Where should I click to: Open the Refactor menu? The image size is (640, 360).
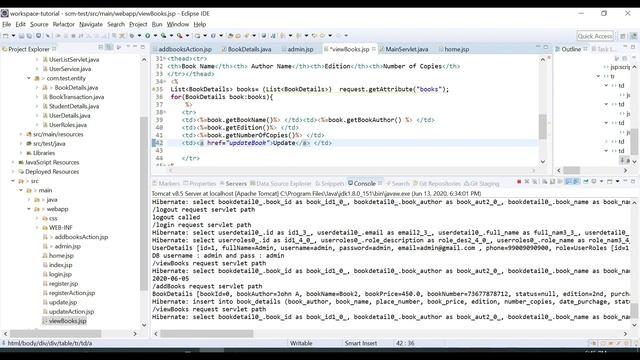tap(64, 24)
